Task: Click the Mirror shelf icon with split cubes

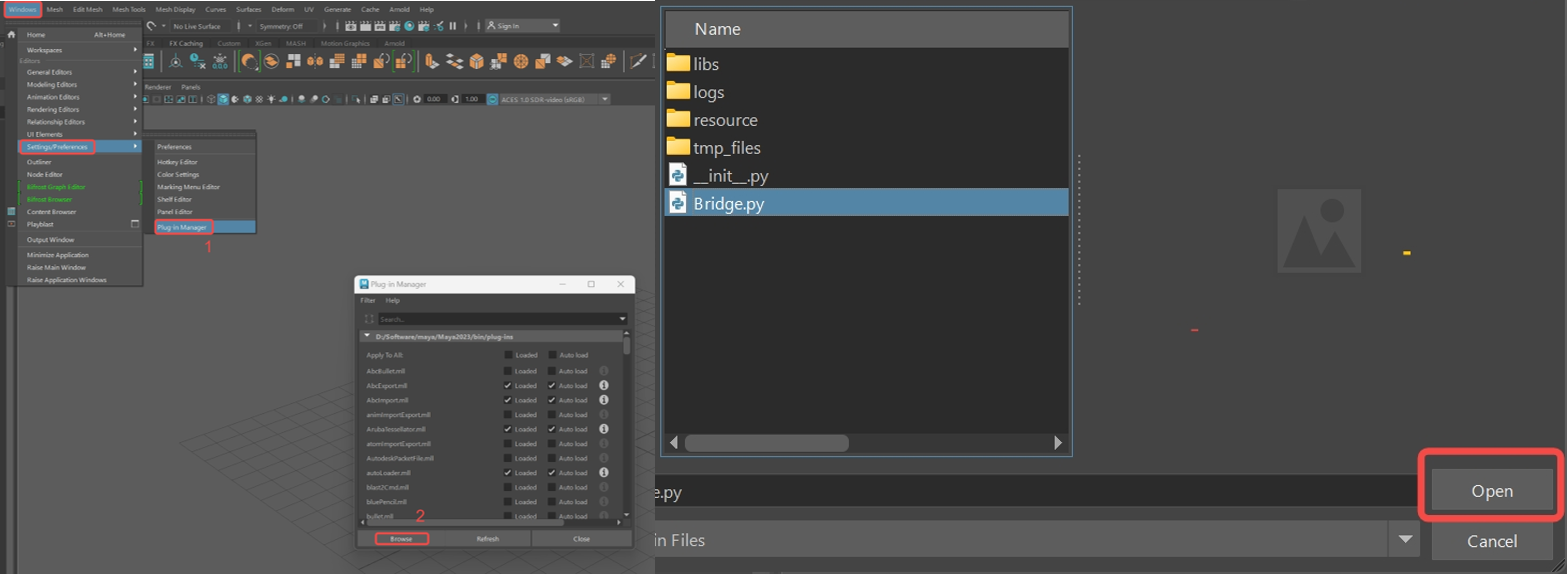Action: point(315,61)
